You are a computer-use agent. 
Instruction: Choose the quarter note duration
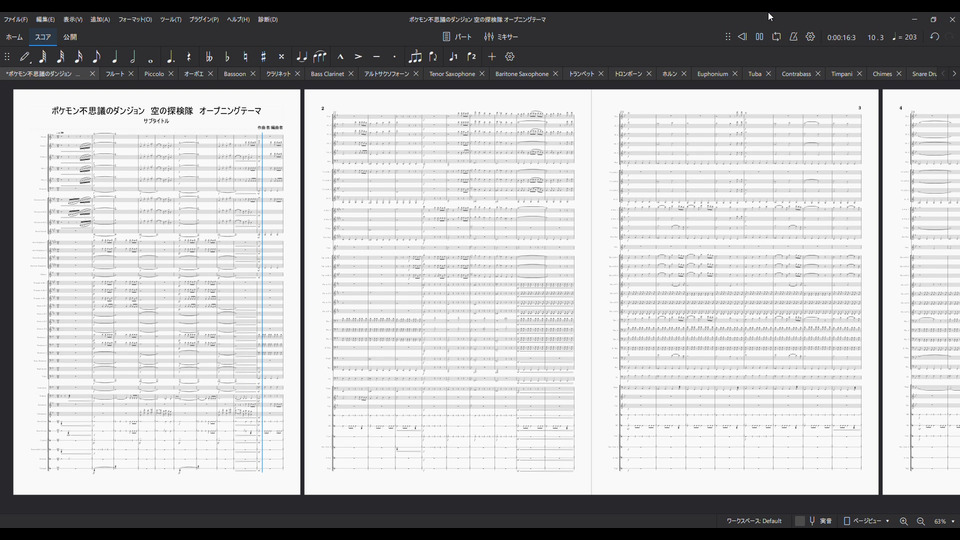coord(114,57)
